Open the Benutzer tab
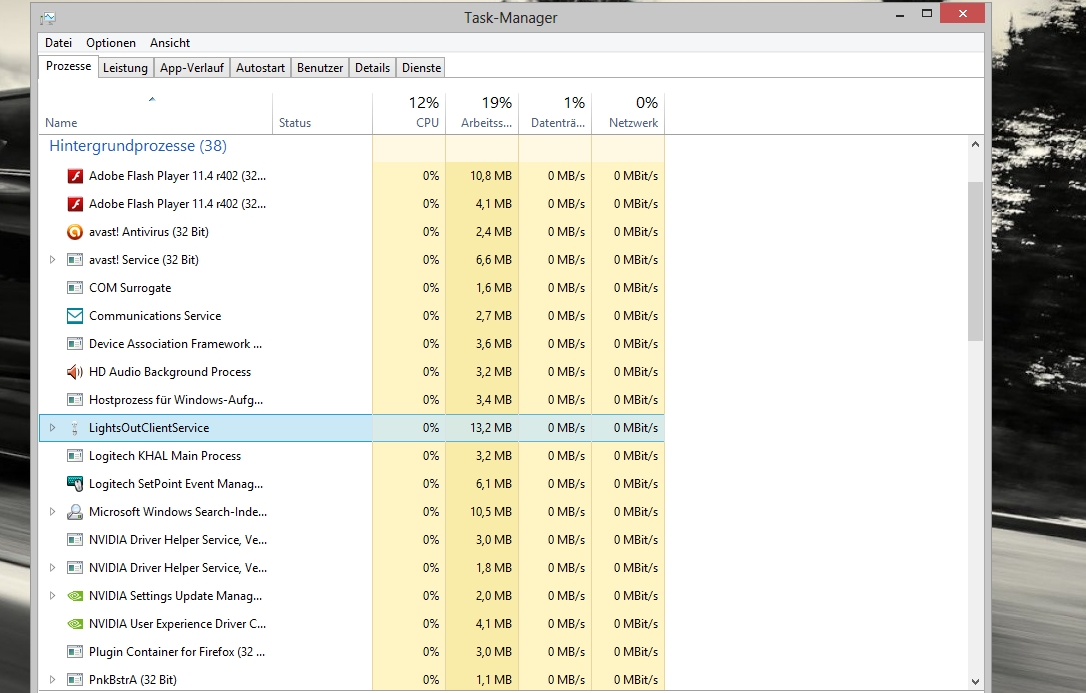The image size is (1086, 693). pyautogui.click(x=320, y=68)
